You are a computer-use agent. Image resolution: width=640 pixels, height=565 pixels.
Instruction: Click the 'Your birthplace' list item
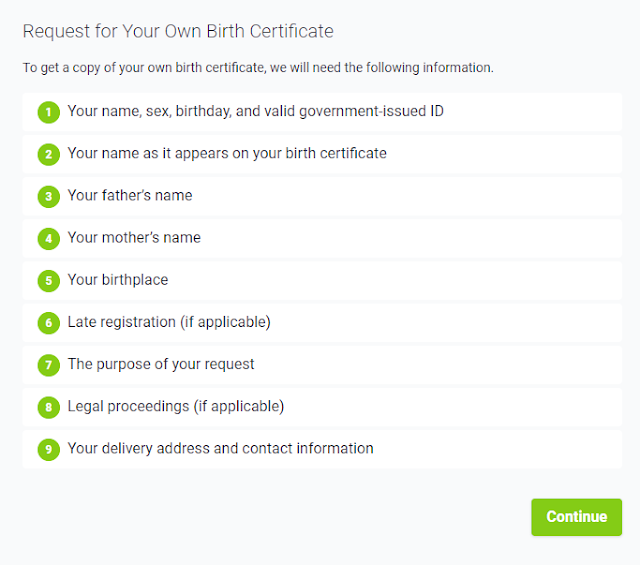tap(118, 280)
